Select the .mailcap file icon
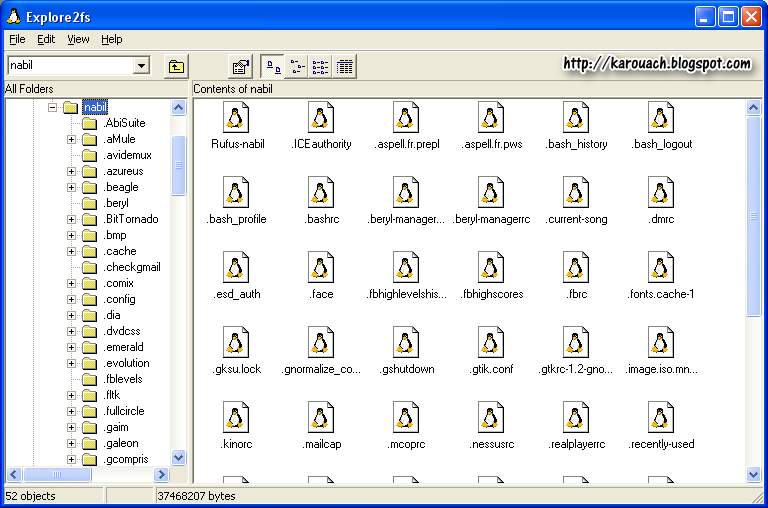This screenshot has width=768, height=508. coord(321,417)
